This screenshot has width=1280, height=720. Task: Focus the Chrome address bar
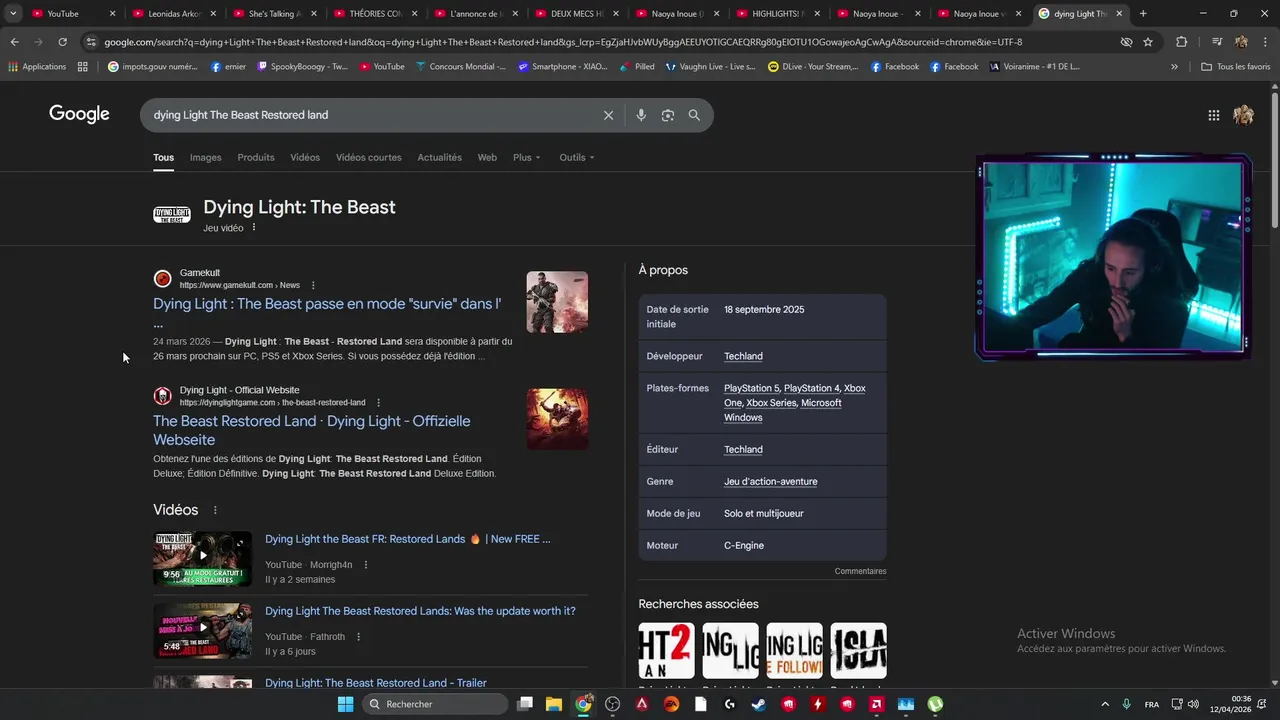(x=600, y=42)
